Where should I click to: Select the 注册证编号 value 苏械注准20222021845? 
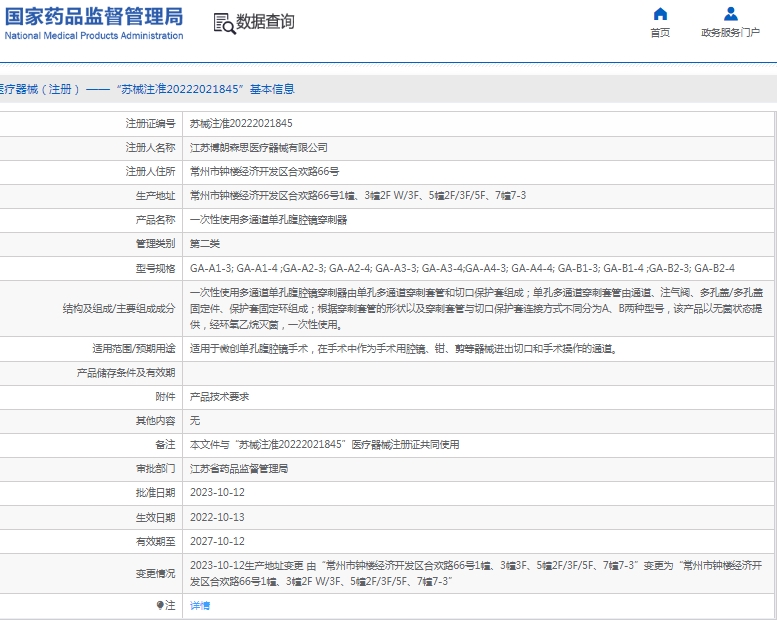point(241,123)
